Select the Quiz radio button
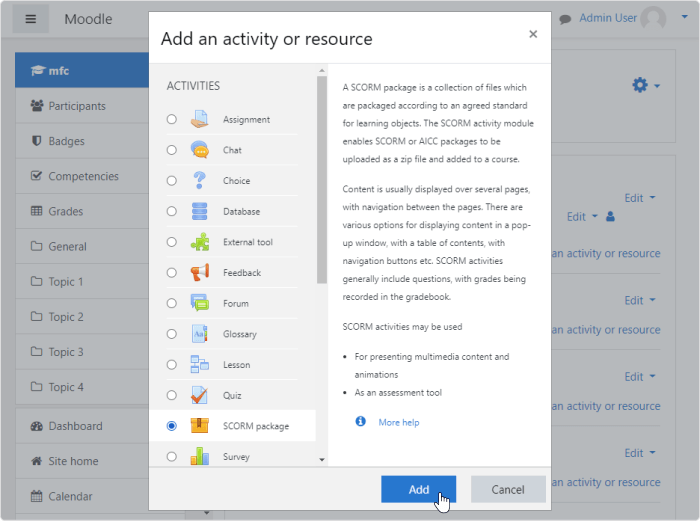This screenshot has width=700, height=521. click(171, 395)
